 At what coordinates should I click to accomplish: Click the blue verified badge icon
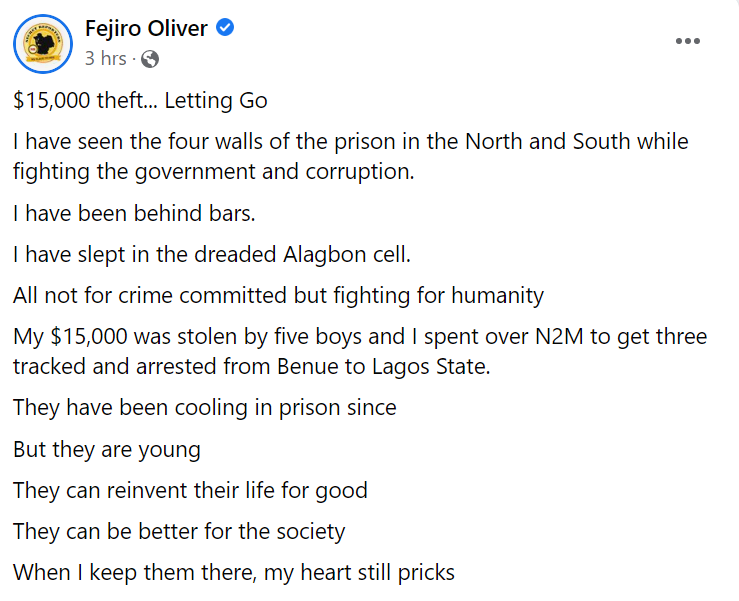[x=226, y=29]
